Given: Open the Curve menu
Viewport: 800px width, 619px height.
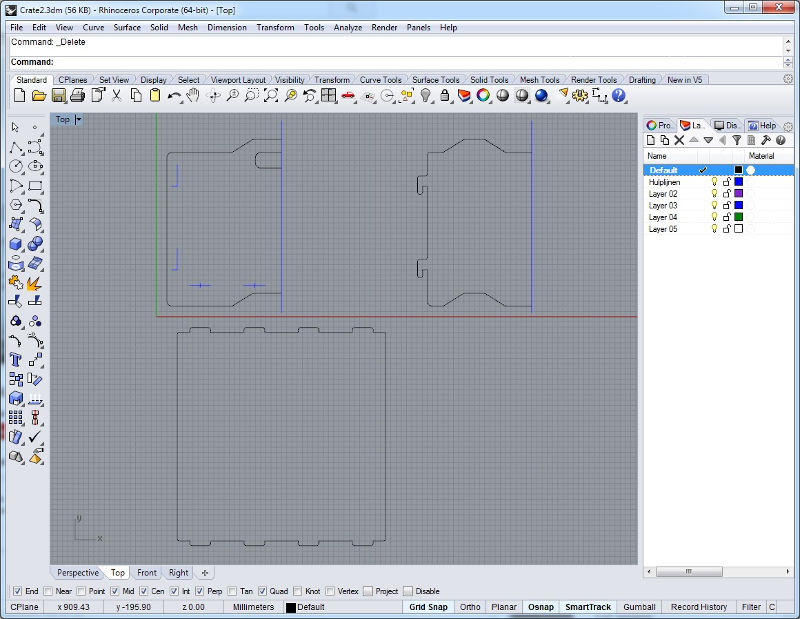Looking at the screenshot, I should click(93, 28).
